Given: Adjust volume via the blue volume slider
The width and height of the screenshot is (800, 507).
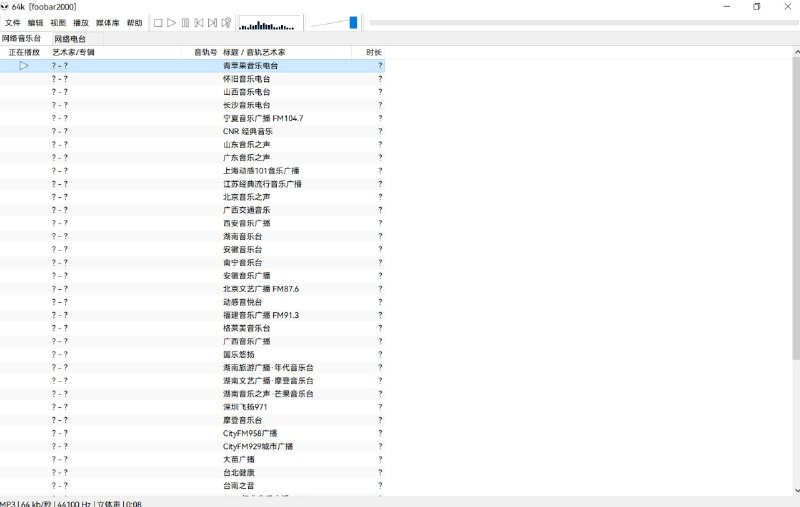Looking at the screenshot, I should coord(353,22).
